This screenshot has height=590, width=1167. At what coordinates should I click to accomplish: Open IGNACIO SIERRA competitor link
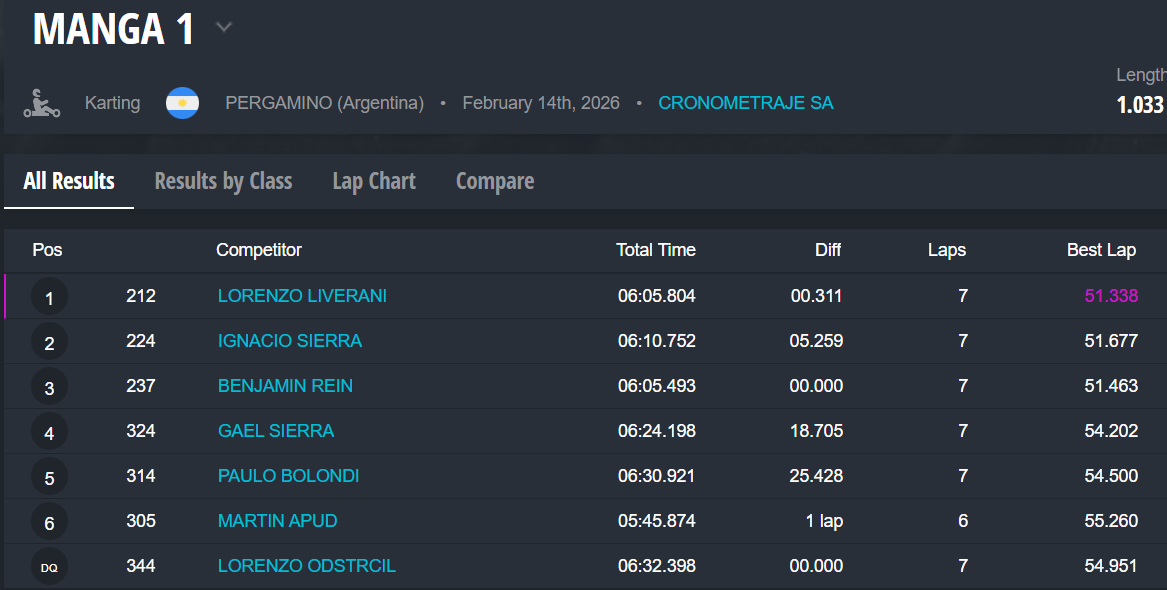(x=290, y=341)
